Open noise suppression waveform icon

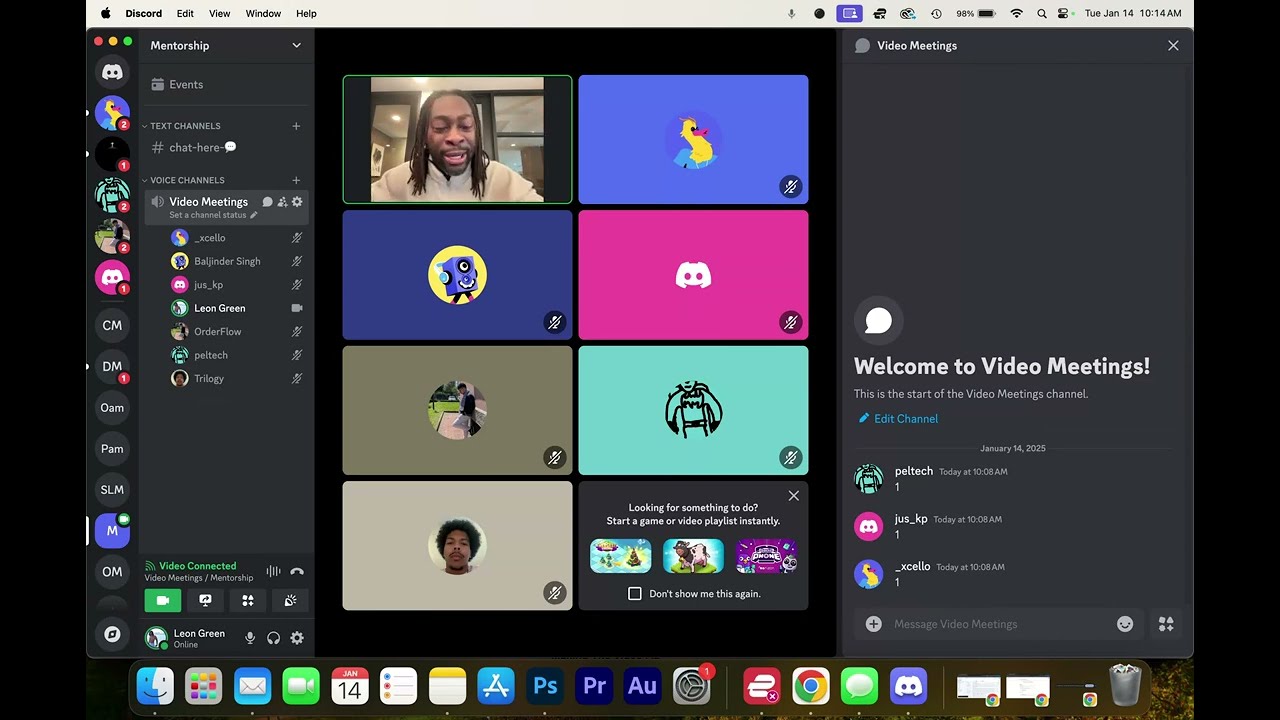pyautogui.click(x=273, y=572)
